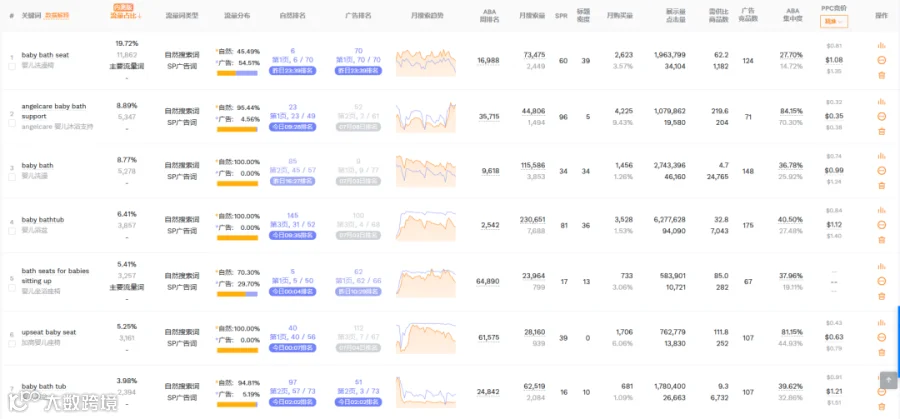Delete the baby bath keyword with trash icon

click(x=882, y=185)
